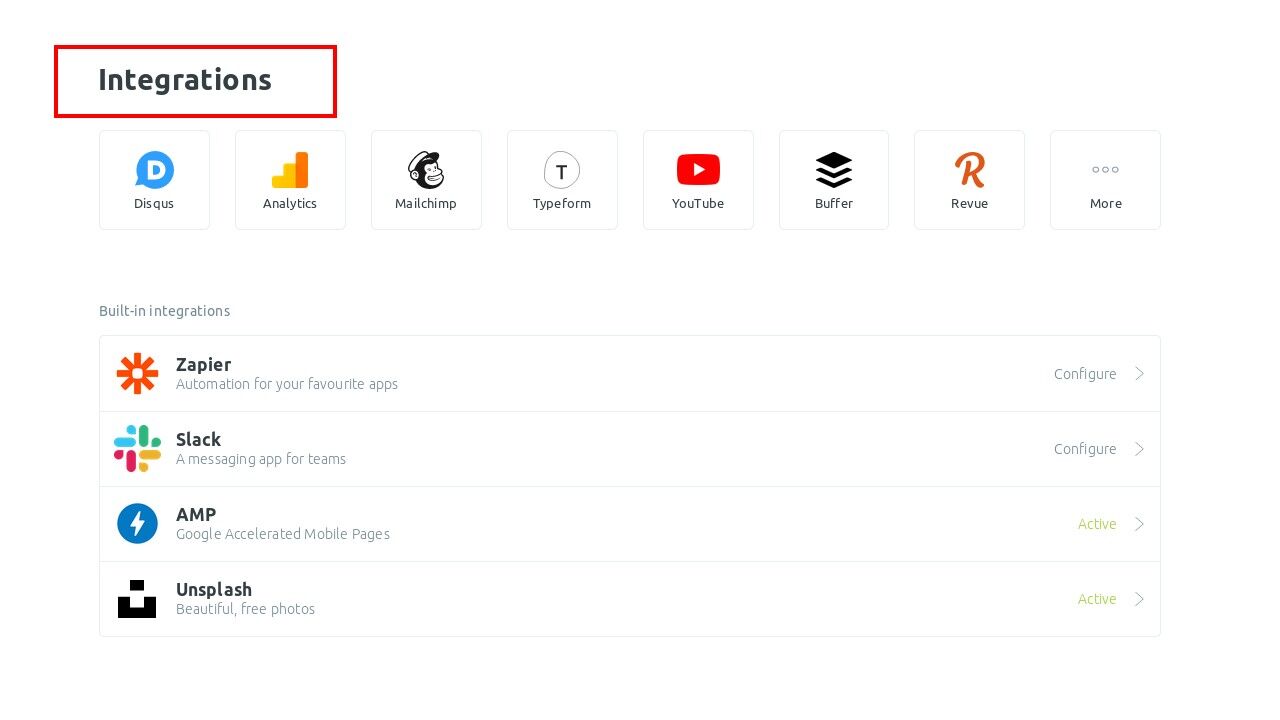Click the Buffer card label
The width and height of the screenshot is (1280, 720).
[x=834, y=203]
